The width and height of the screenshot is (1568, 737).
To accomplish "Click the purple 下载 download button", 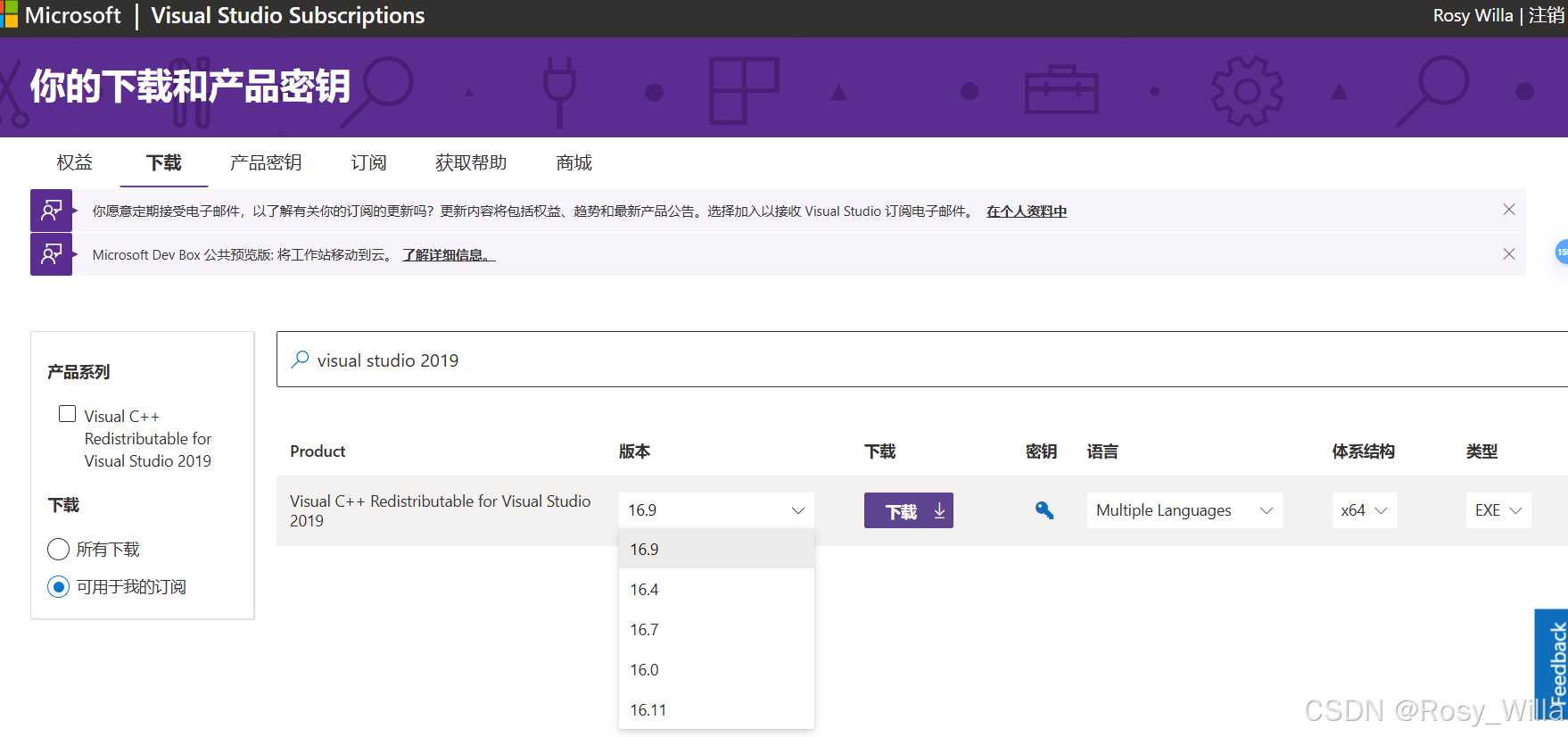I will (908, 510).
